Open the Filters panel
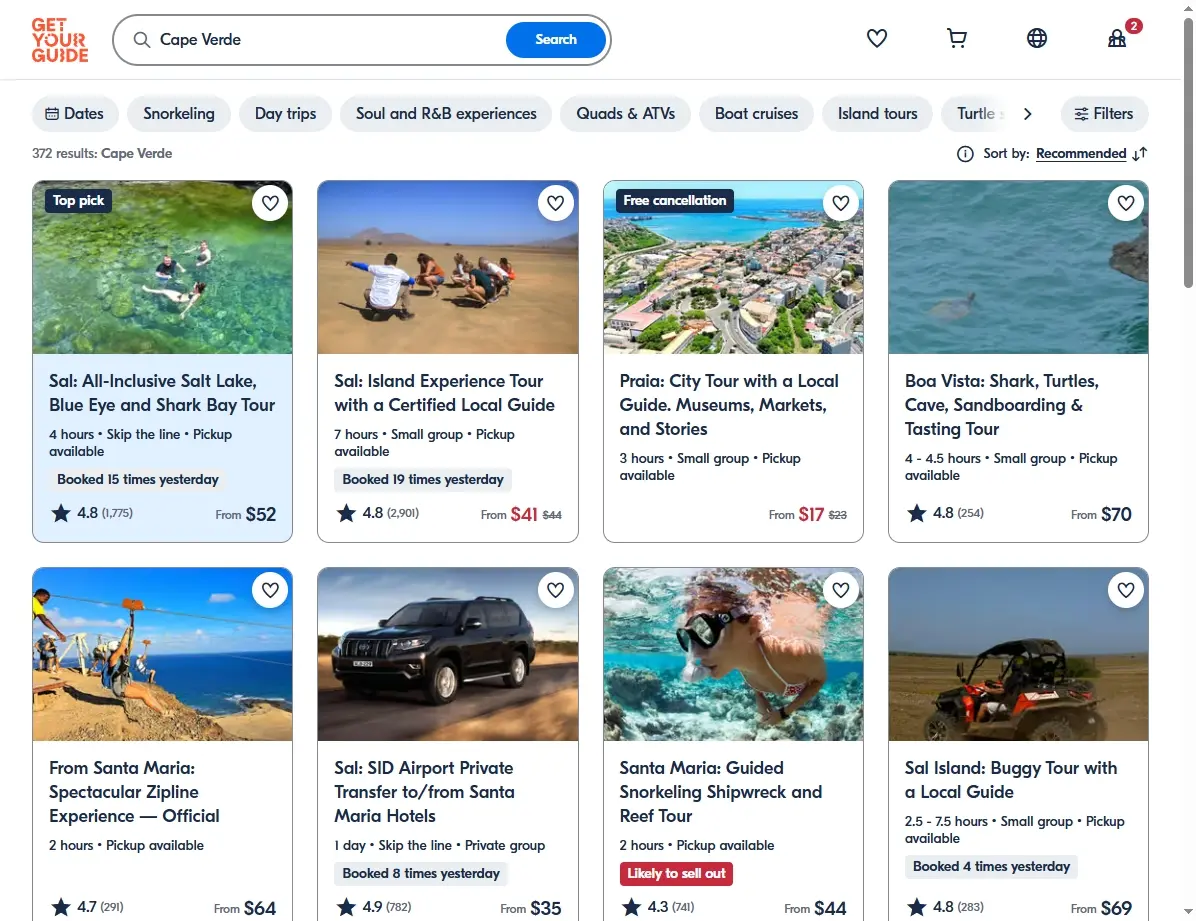Viewport: 1196px width, 921px height. click(x=1104, y=114)
